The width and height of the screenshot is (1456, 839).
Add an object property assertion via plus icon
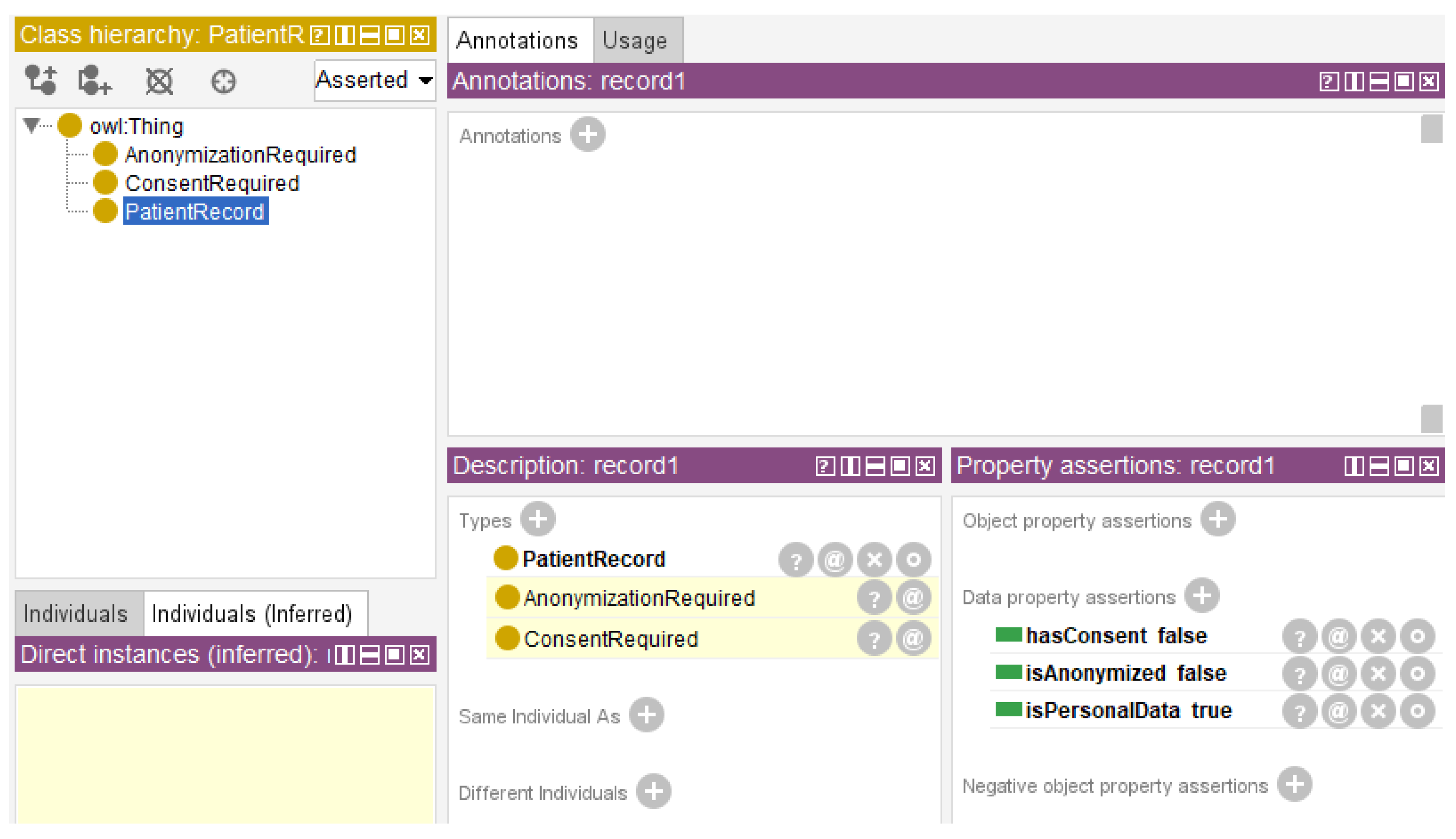point(1218,519)
